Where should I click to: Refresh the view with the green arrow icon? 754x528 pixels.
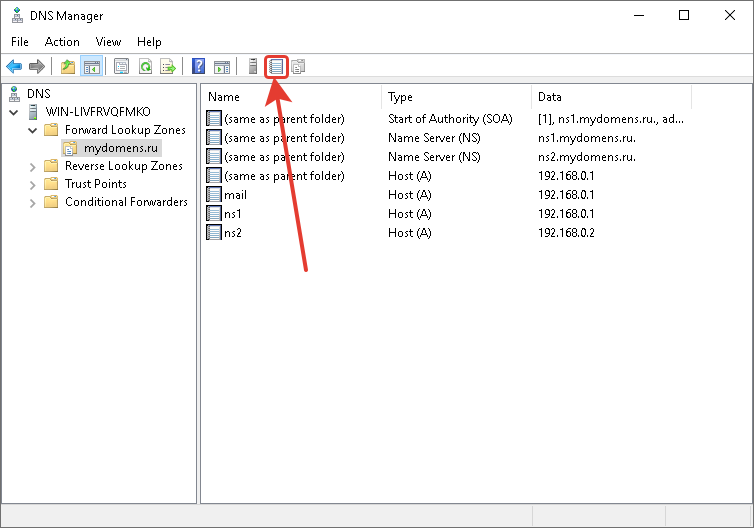click(x=145, y=66)
